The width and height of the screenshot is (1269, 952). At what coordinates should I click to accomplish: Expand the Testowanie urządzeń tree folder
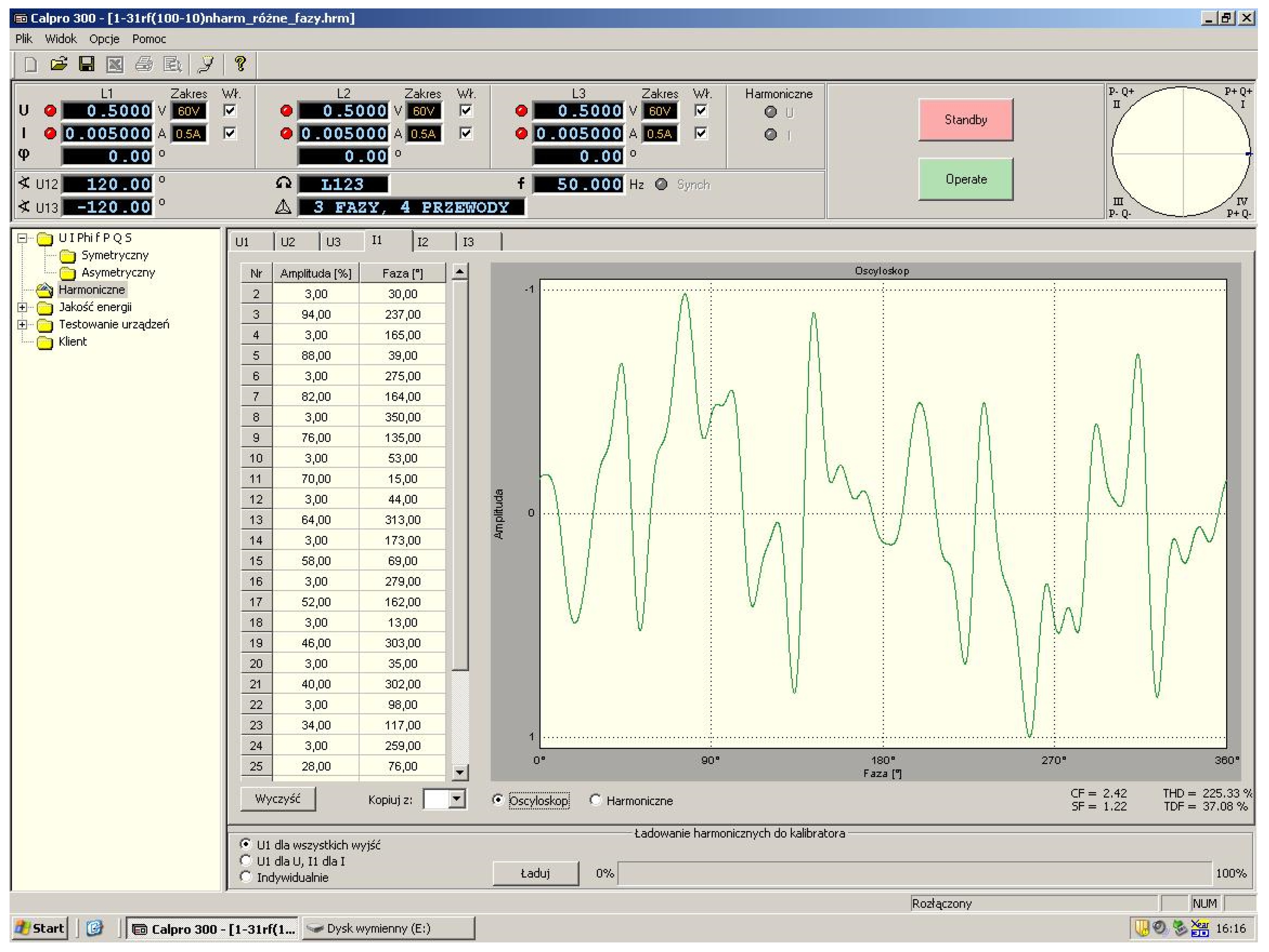(x=22, y=324)
